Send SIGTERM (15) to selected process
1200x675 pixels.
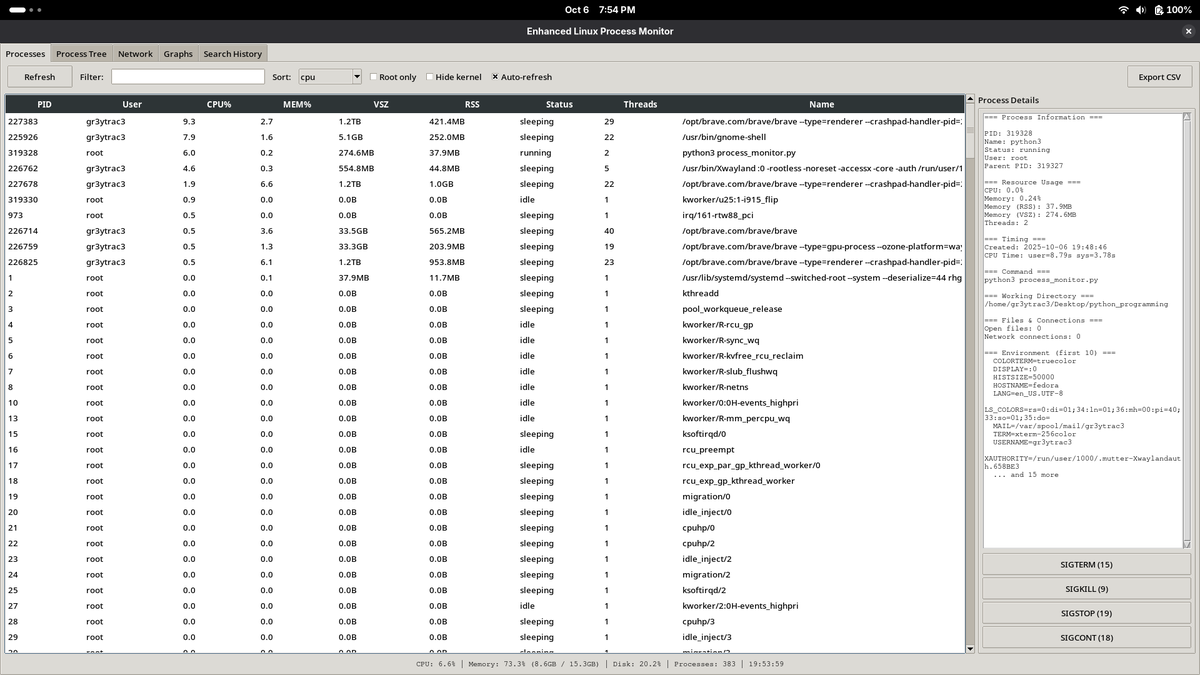pos(1087,565)
